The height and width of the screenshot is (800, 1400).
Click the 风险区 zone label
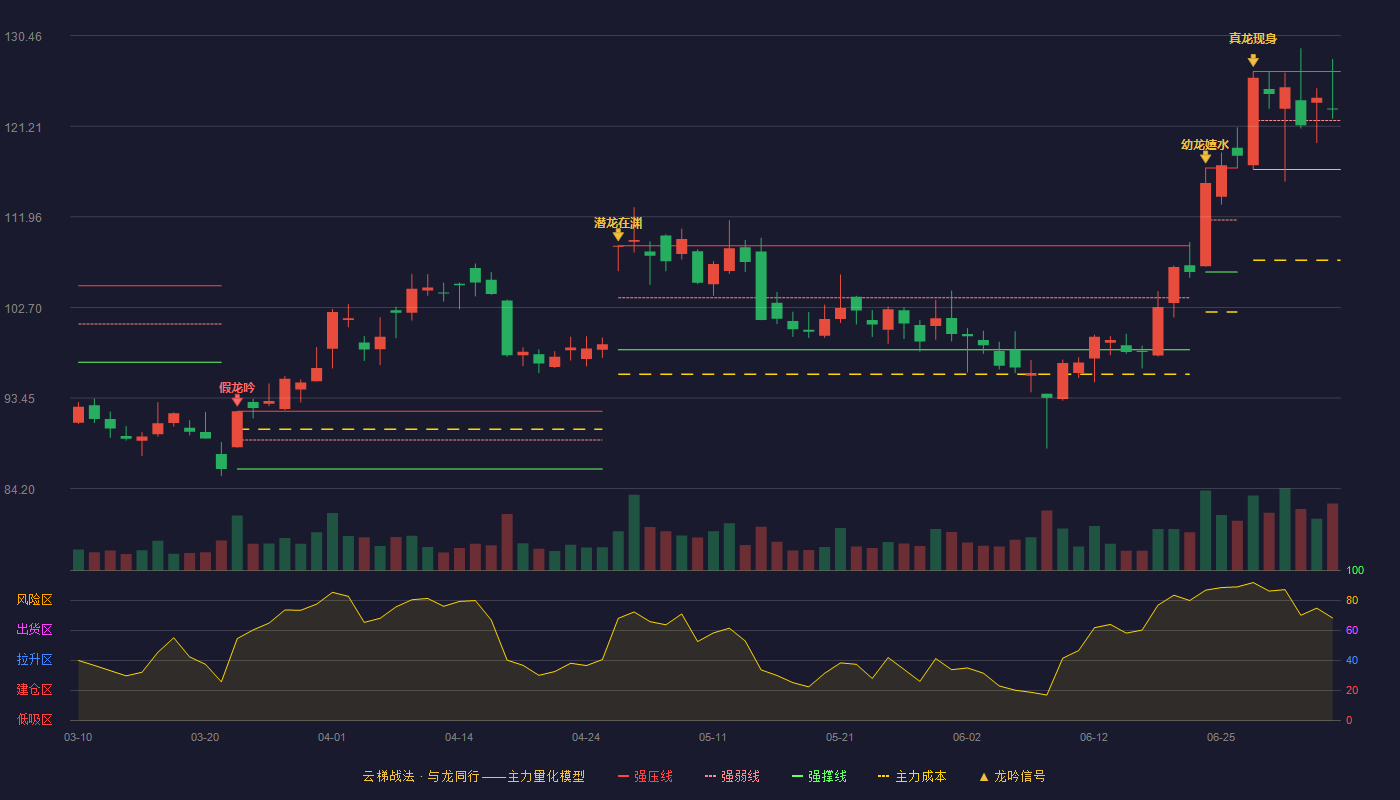click(34, 600)
